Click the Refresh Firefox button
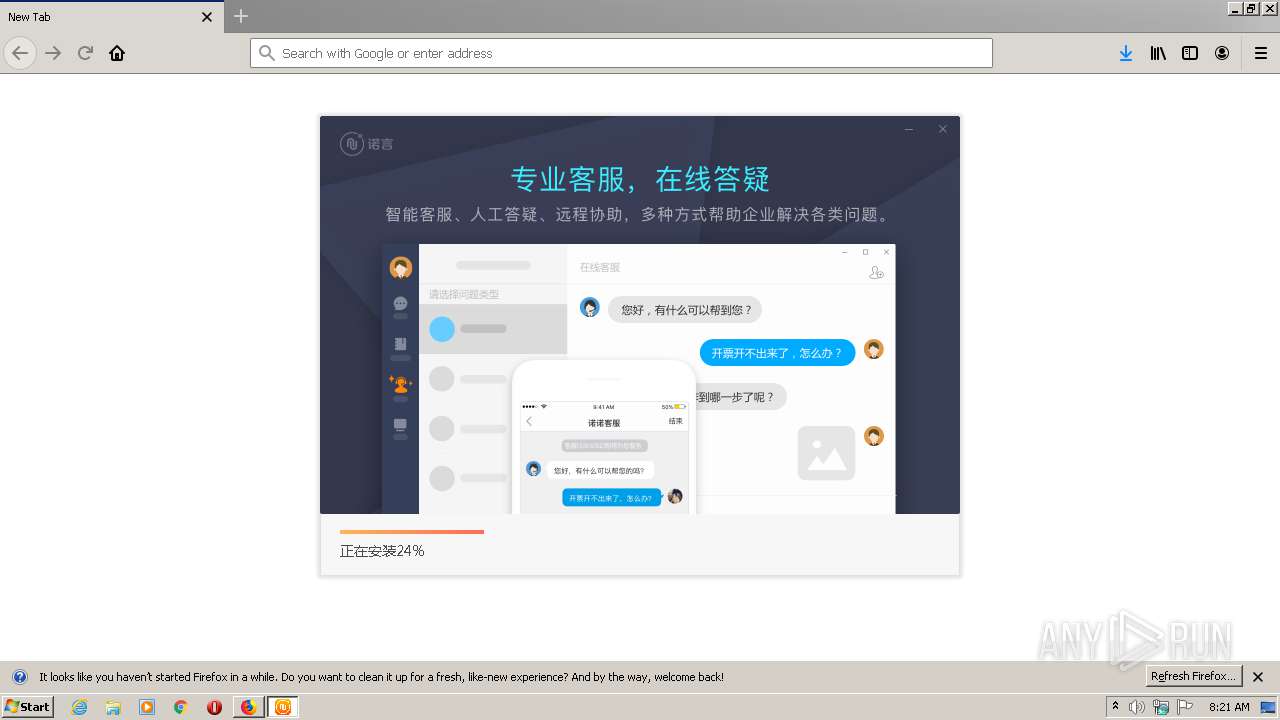This screenshot has width=1280, height=720. click(x=1193, y=676)
